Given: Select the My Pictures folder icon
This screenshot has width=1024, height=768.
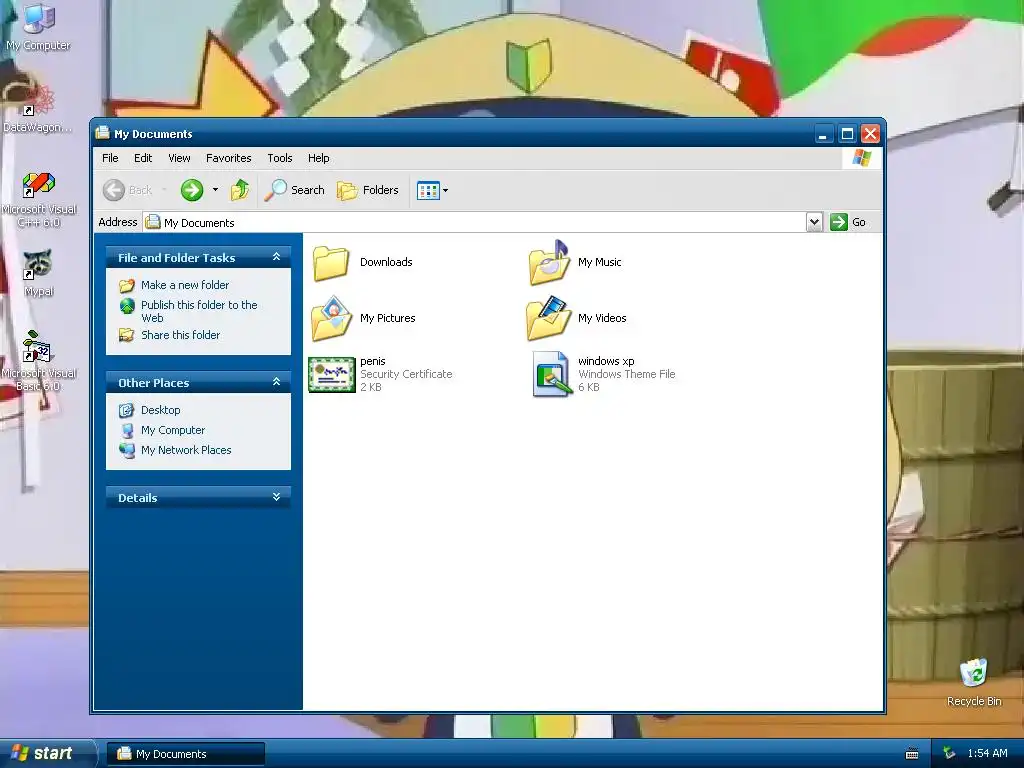Looking at the screenshot, I should coord(332,319).
